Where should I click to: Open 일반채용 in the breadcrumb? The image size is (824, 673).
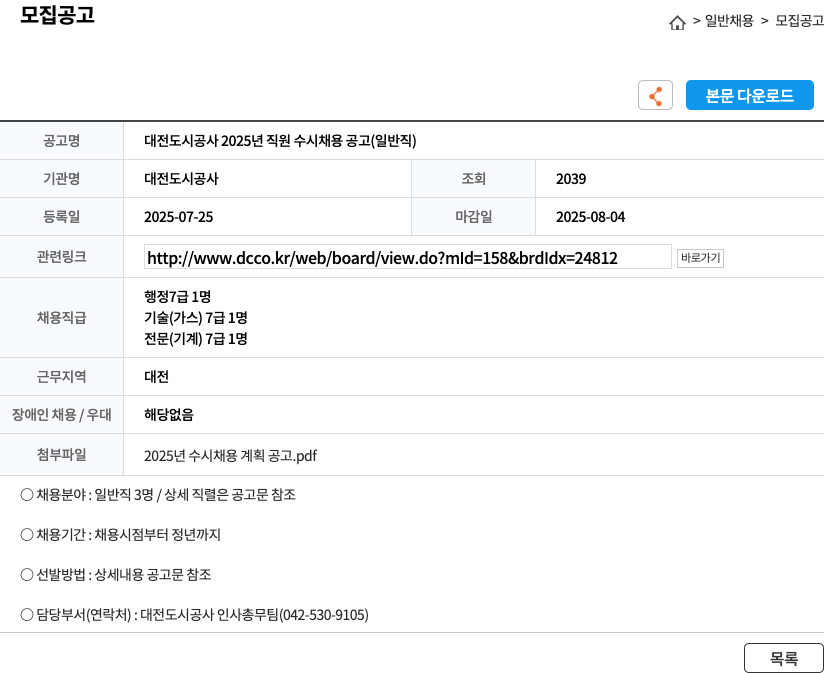(x=729, y=21)
